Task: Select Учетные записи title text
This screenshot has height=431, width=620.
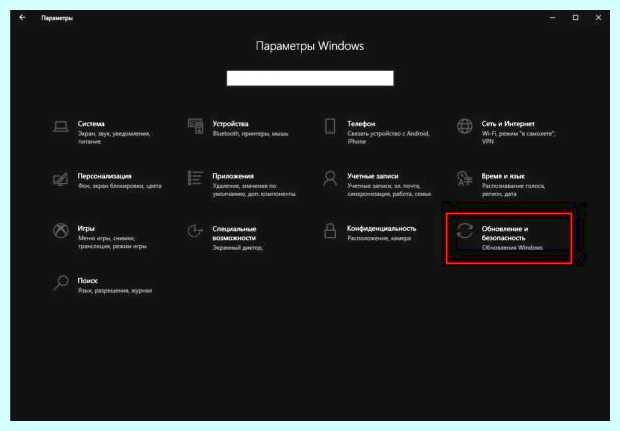Action: click(373, 176)
